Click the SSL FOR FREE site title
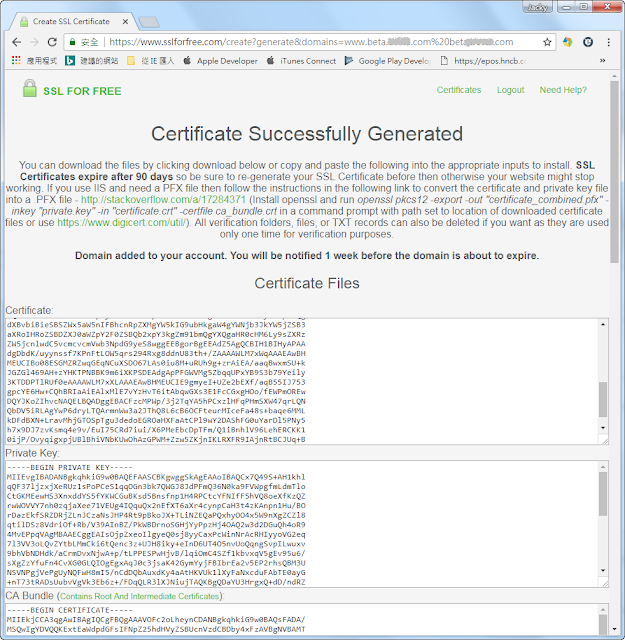 click(x=82, y=91)
